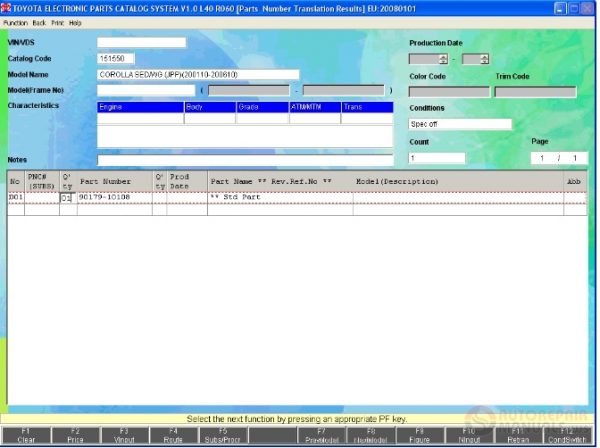
Task: Click the Color Code field
Action: tap(449, 92)
